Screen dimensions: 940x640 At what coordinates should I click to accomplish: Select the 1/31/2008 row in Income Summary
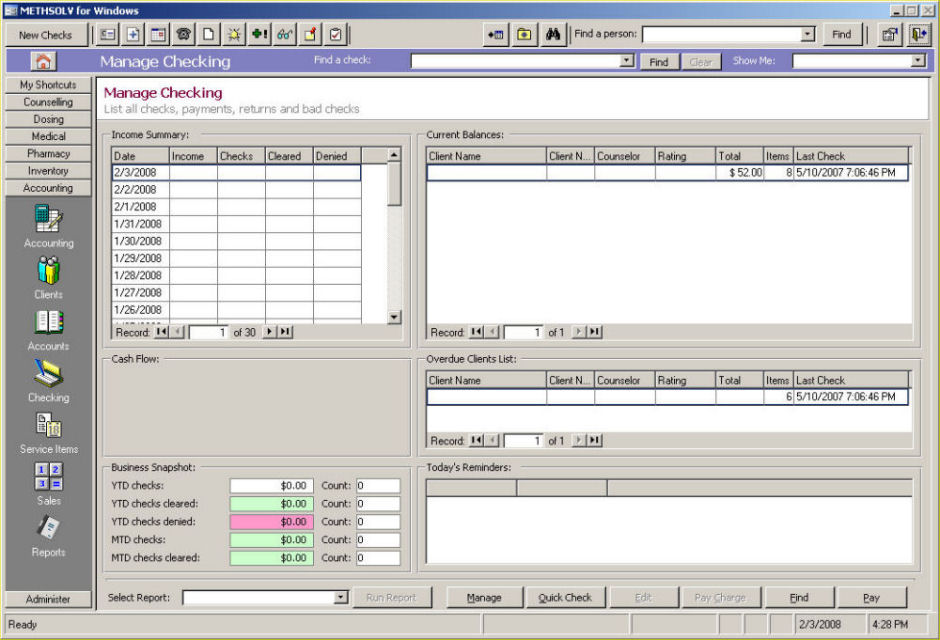(236, 224)
